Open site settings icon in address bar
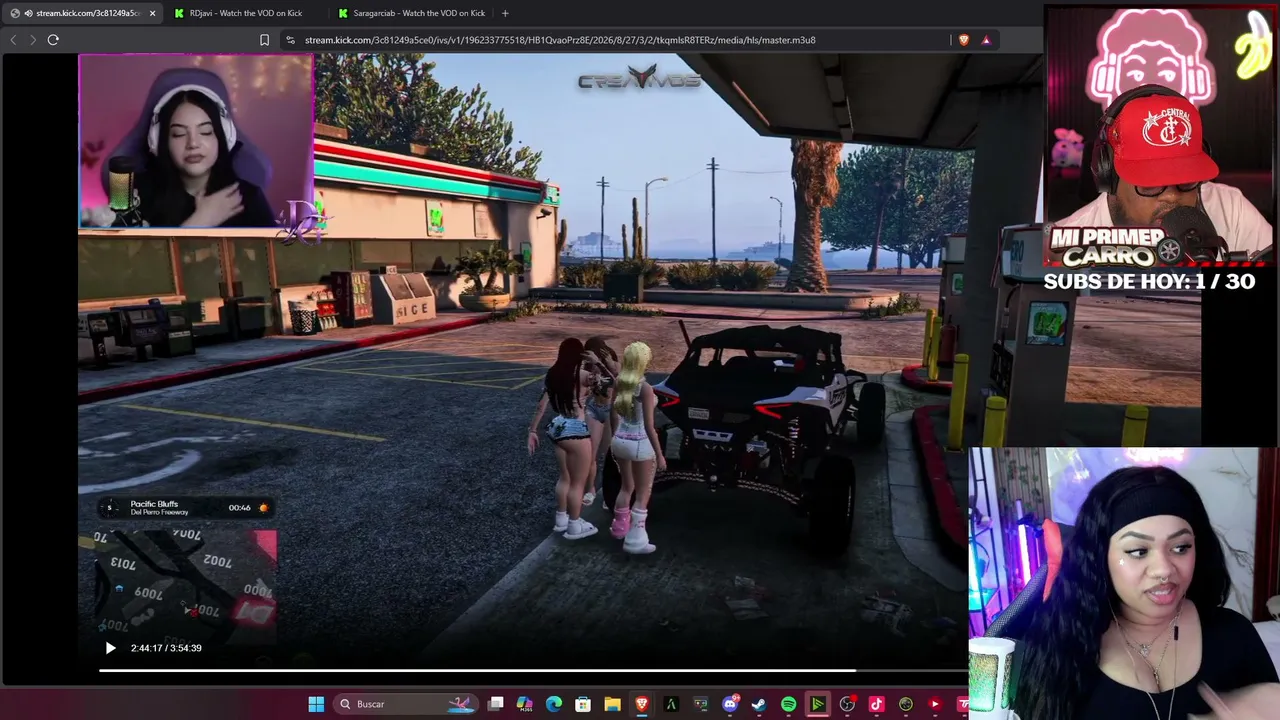The width and height of the screenshot is (1280, 720). pyautogui.click(x=290, y=40)
